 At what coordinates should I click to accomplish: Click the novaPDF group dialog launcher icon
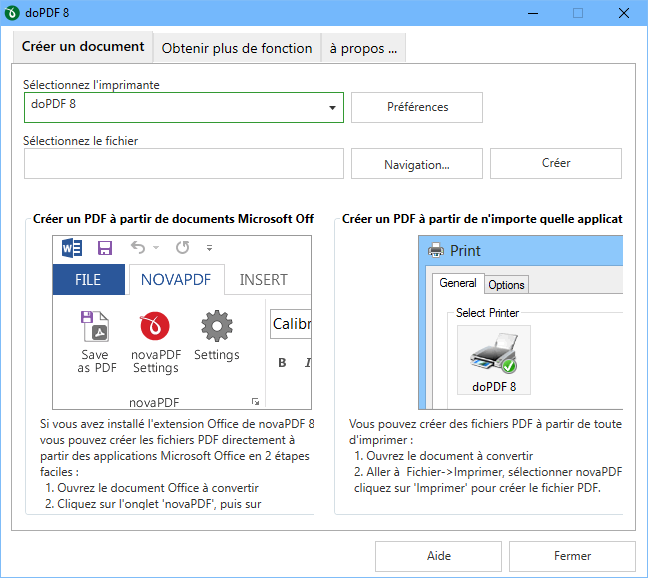[255, 402]
